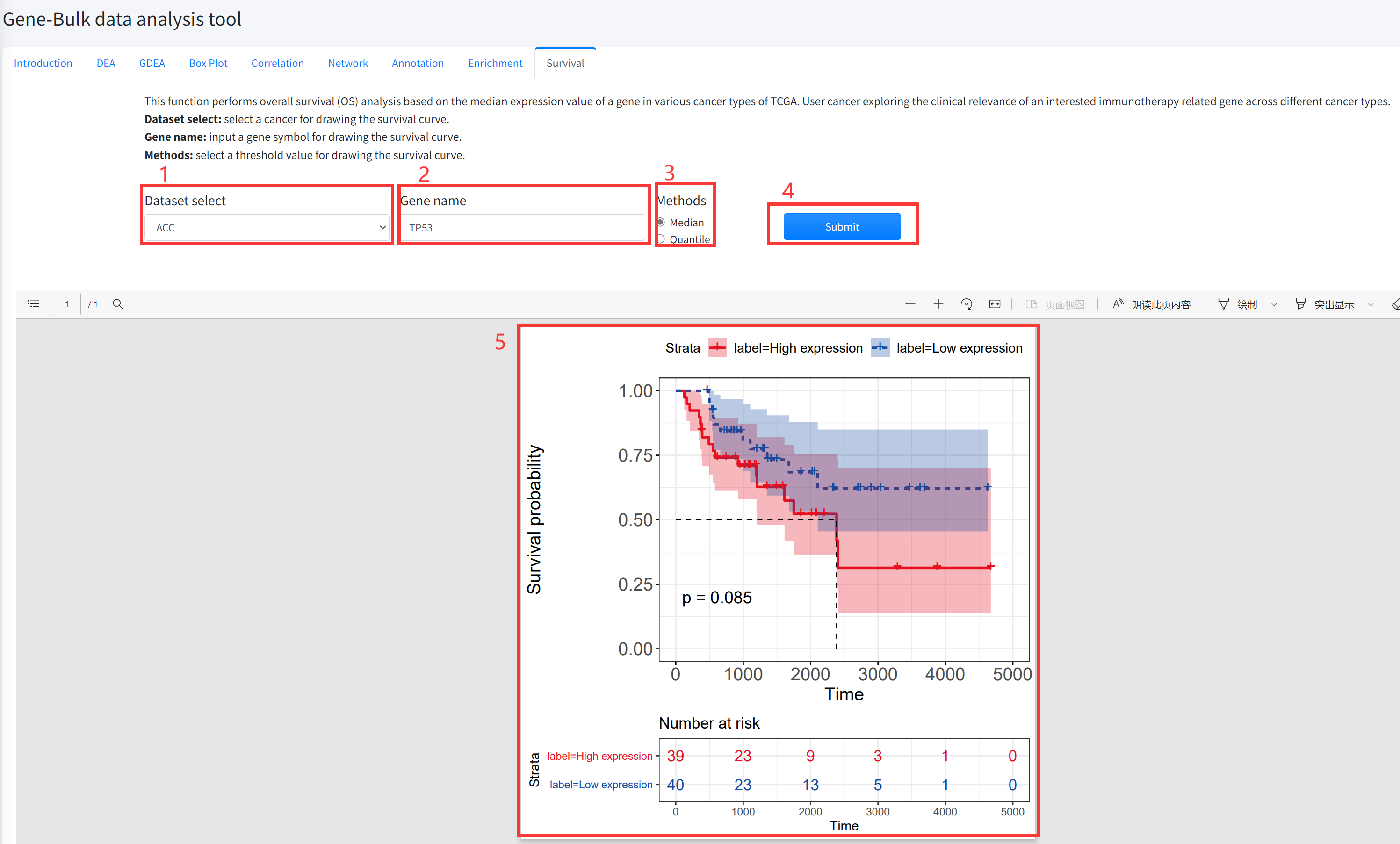Open the Correlation tab

click(277, 63)
